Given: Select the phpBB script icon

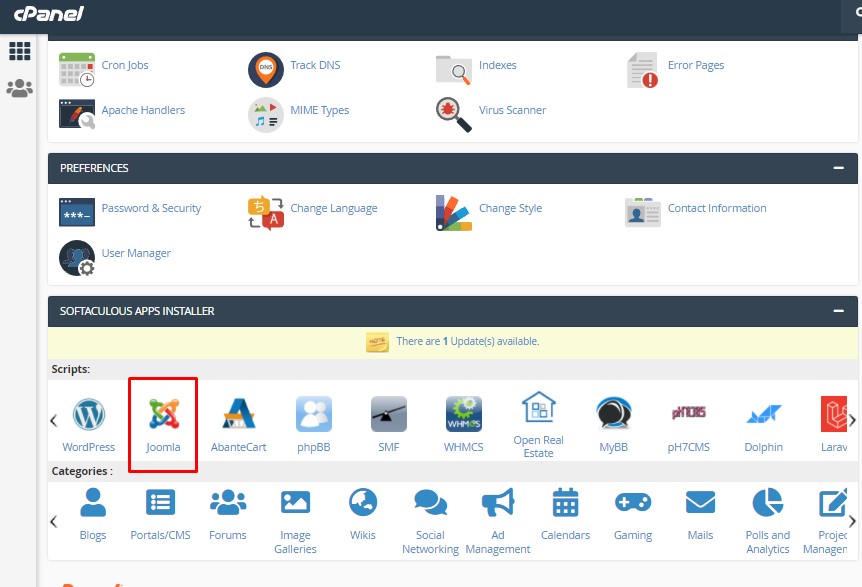Looking at the screenshot, I should point(314,414).
